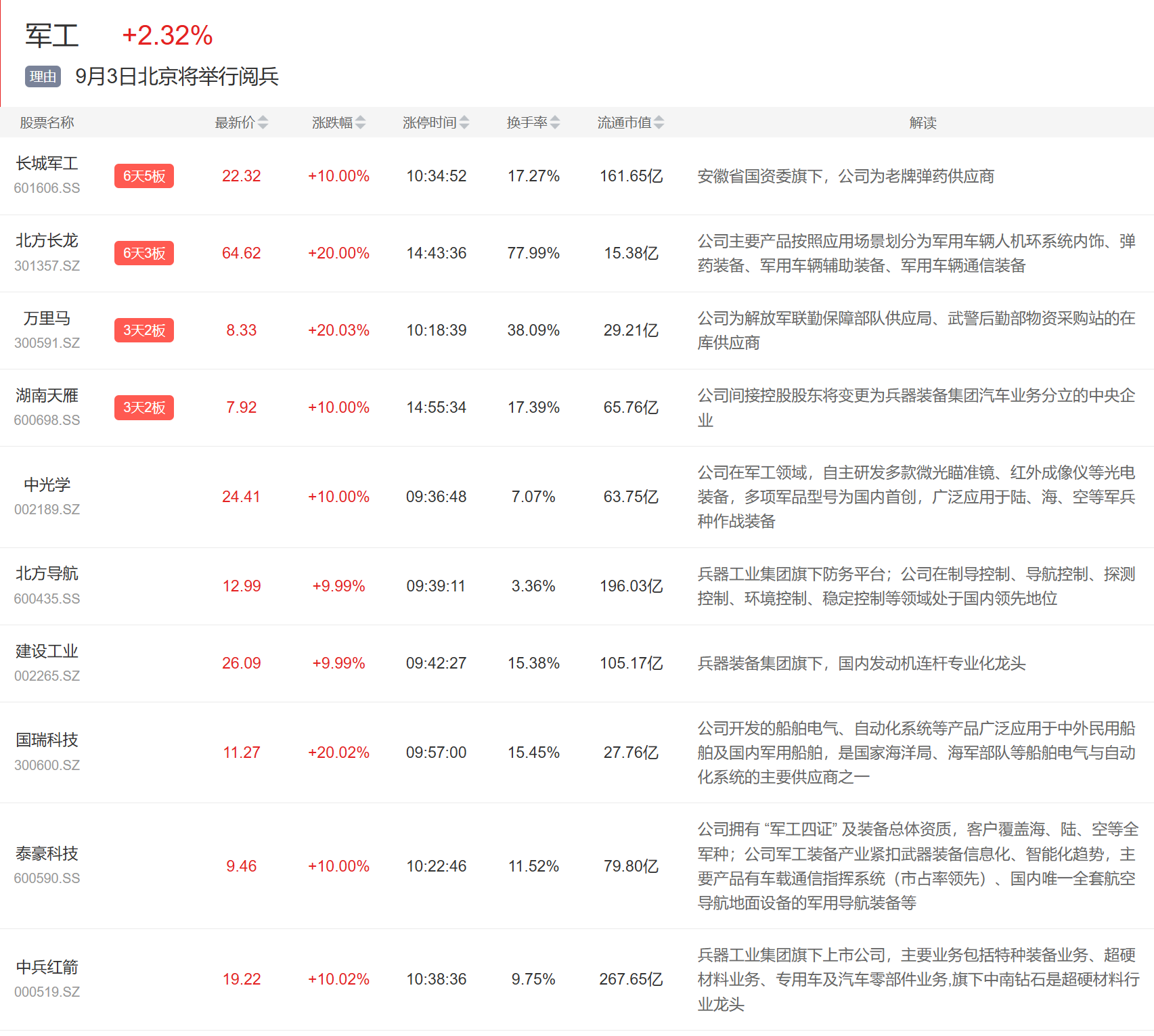Select 建设工业 stock name
Screen dimensions: 1154x1036
pos(47,651)
